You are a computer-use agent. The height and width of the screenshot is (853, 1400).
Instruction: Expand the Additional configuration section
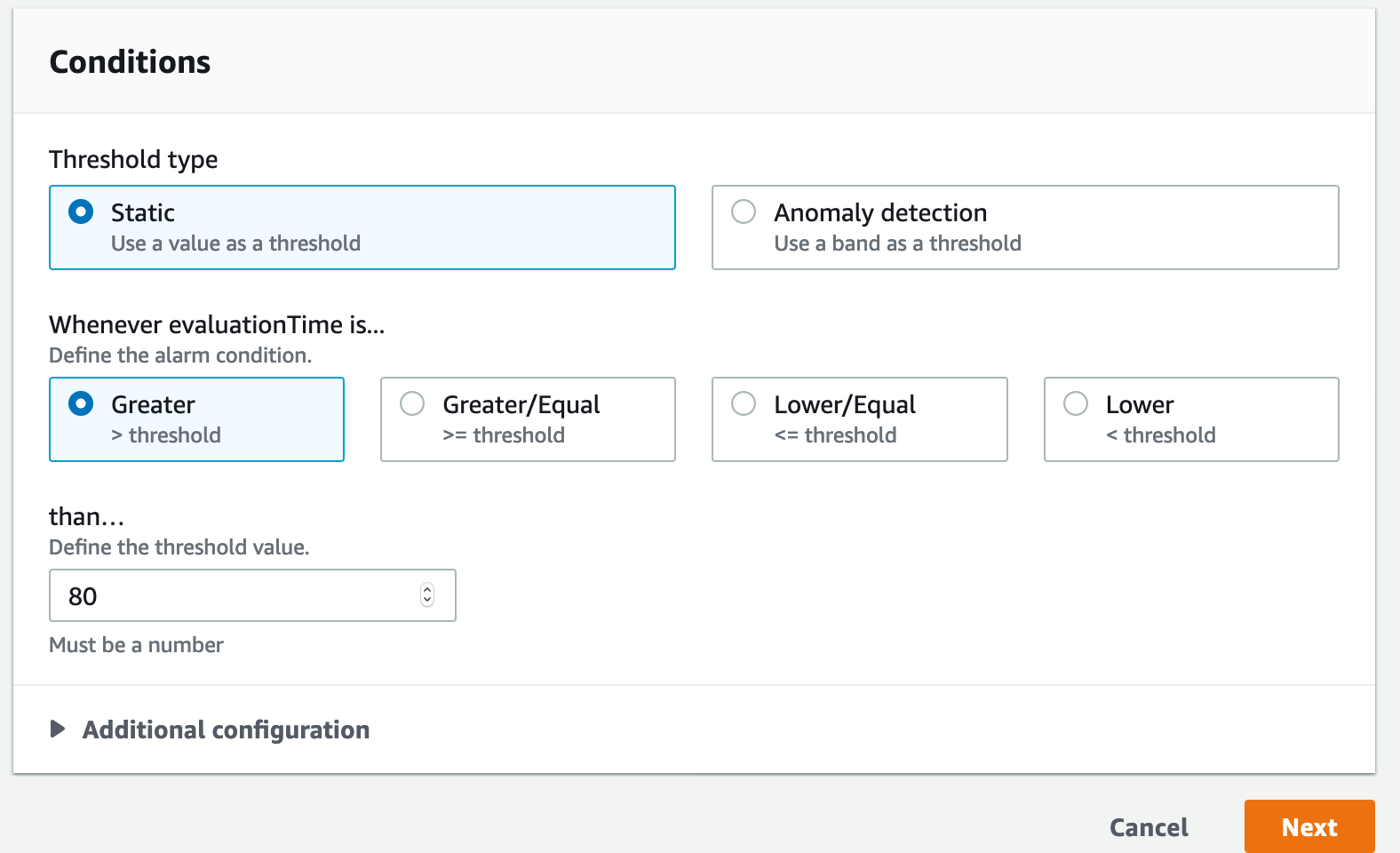coord(226,729)
